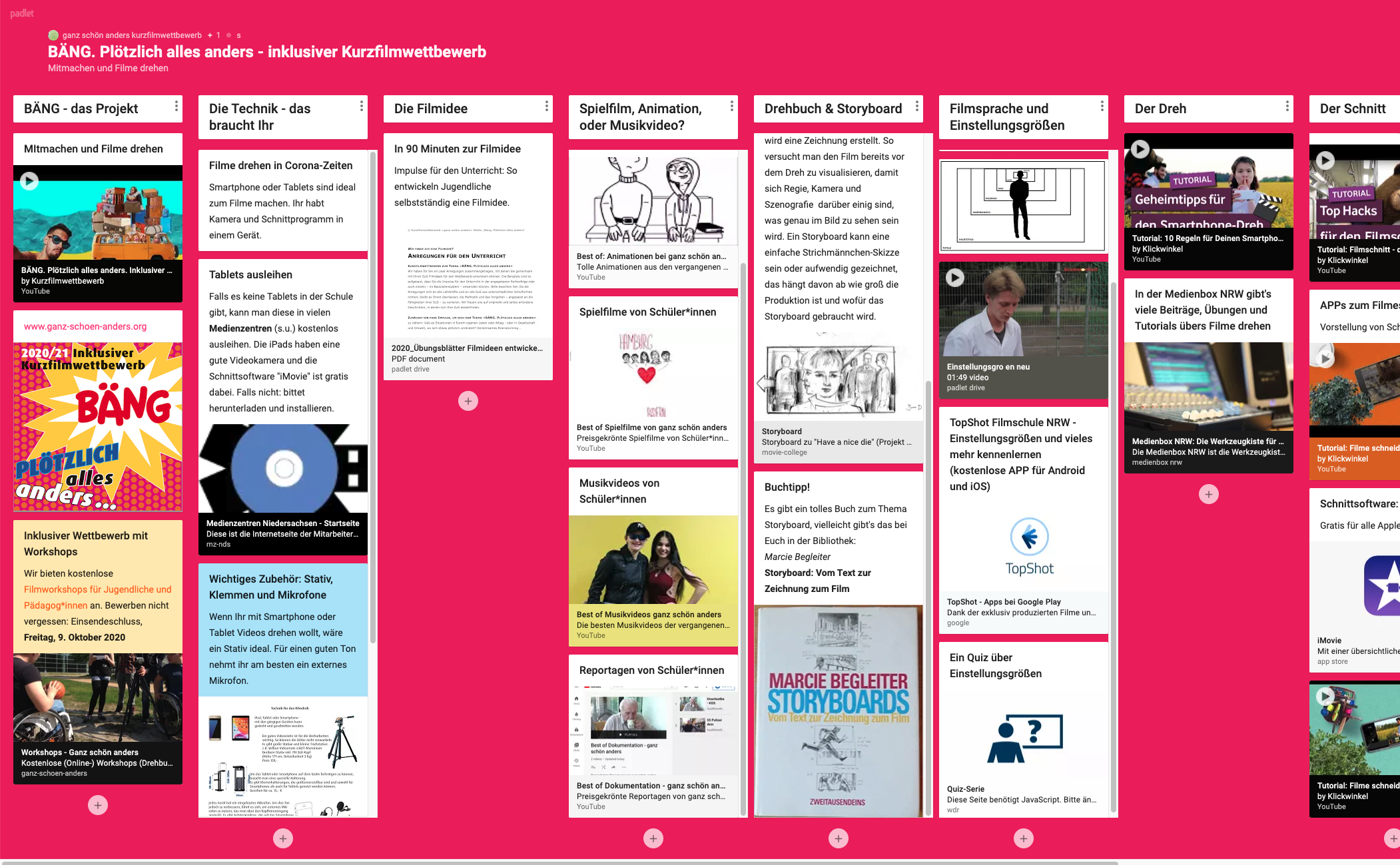Play the Einstellungsgrößen neu video
This screenshot has width=1400, height=865.
pyautogui.click(x=955, y=278)
